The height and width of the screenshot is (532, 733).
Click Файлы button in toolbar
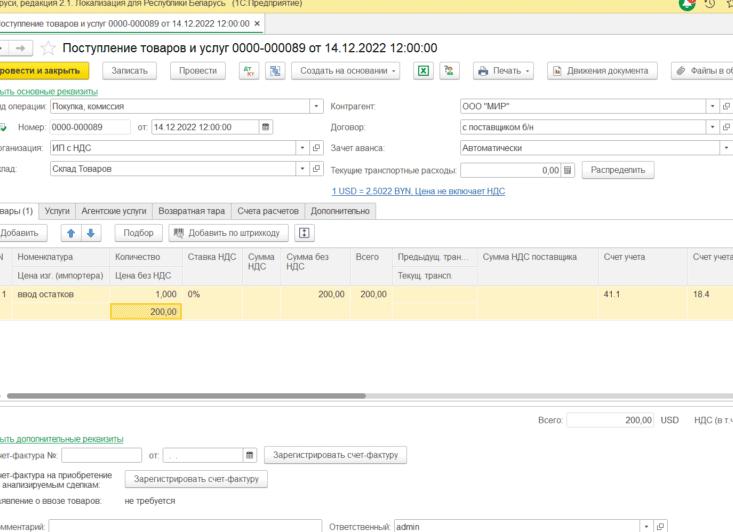702,71
